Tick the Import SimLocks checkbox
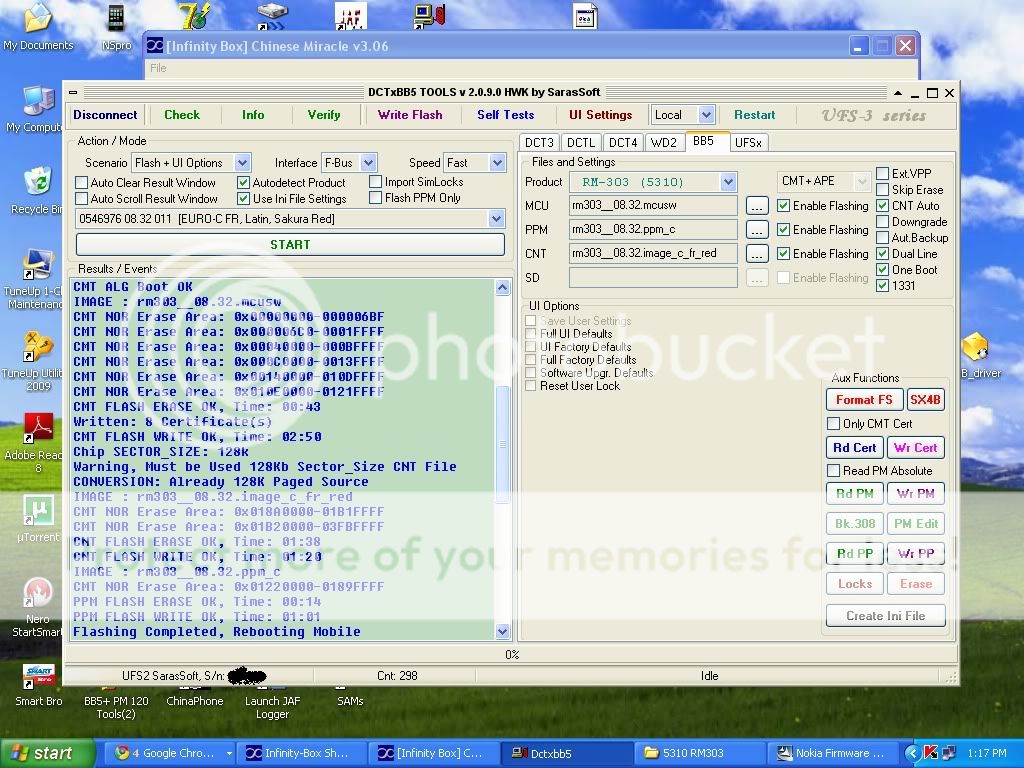Image resolution: width=1024 pixels, height=768 pixels. click(376, 182)
